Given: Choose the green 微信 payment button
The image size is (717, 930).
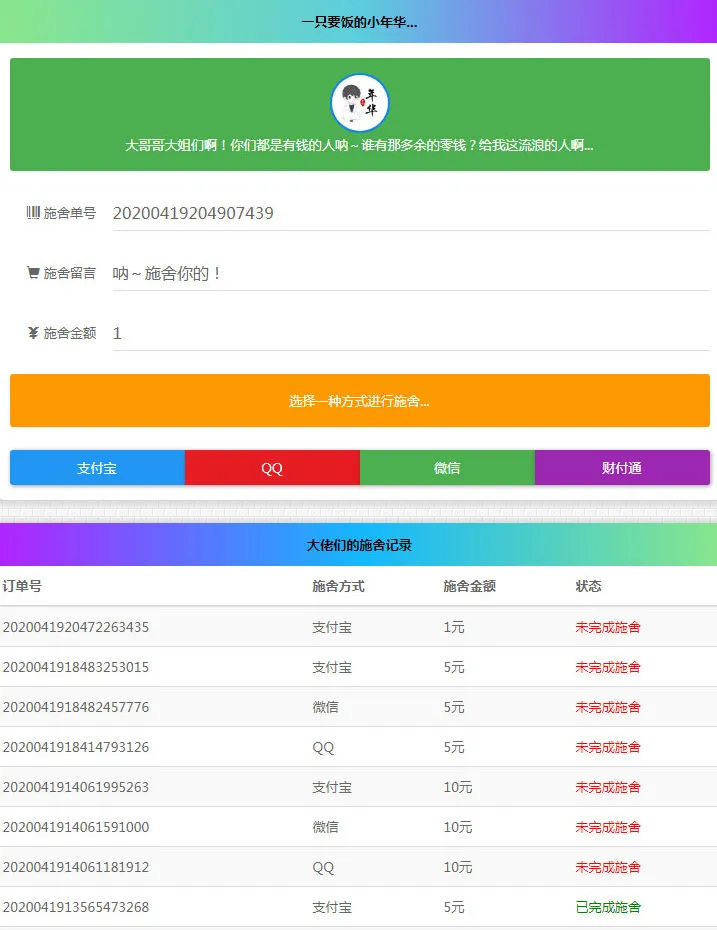Looking at the screenshot, I should click(447, 467).
